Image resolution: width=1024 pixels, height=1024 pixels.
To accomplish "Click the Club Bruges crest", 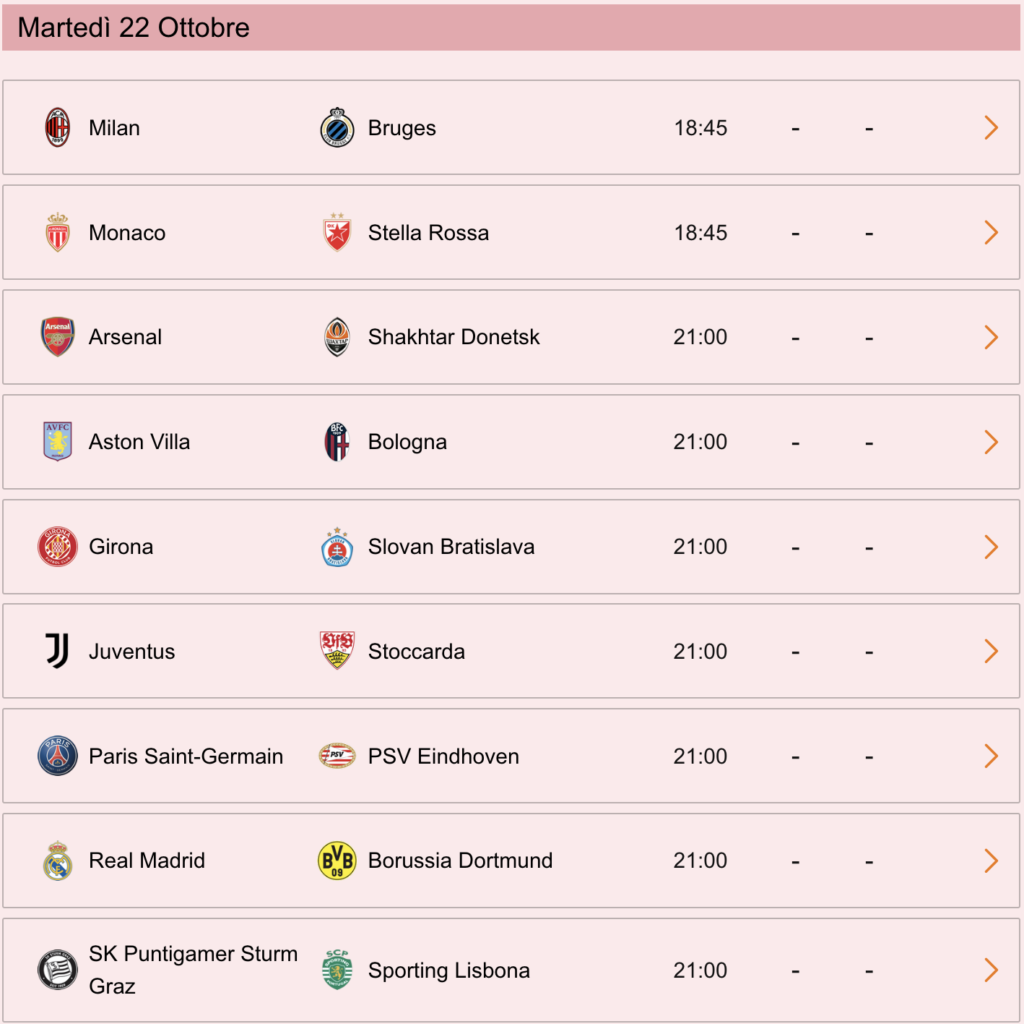I will coord(337,127).
